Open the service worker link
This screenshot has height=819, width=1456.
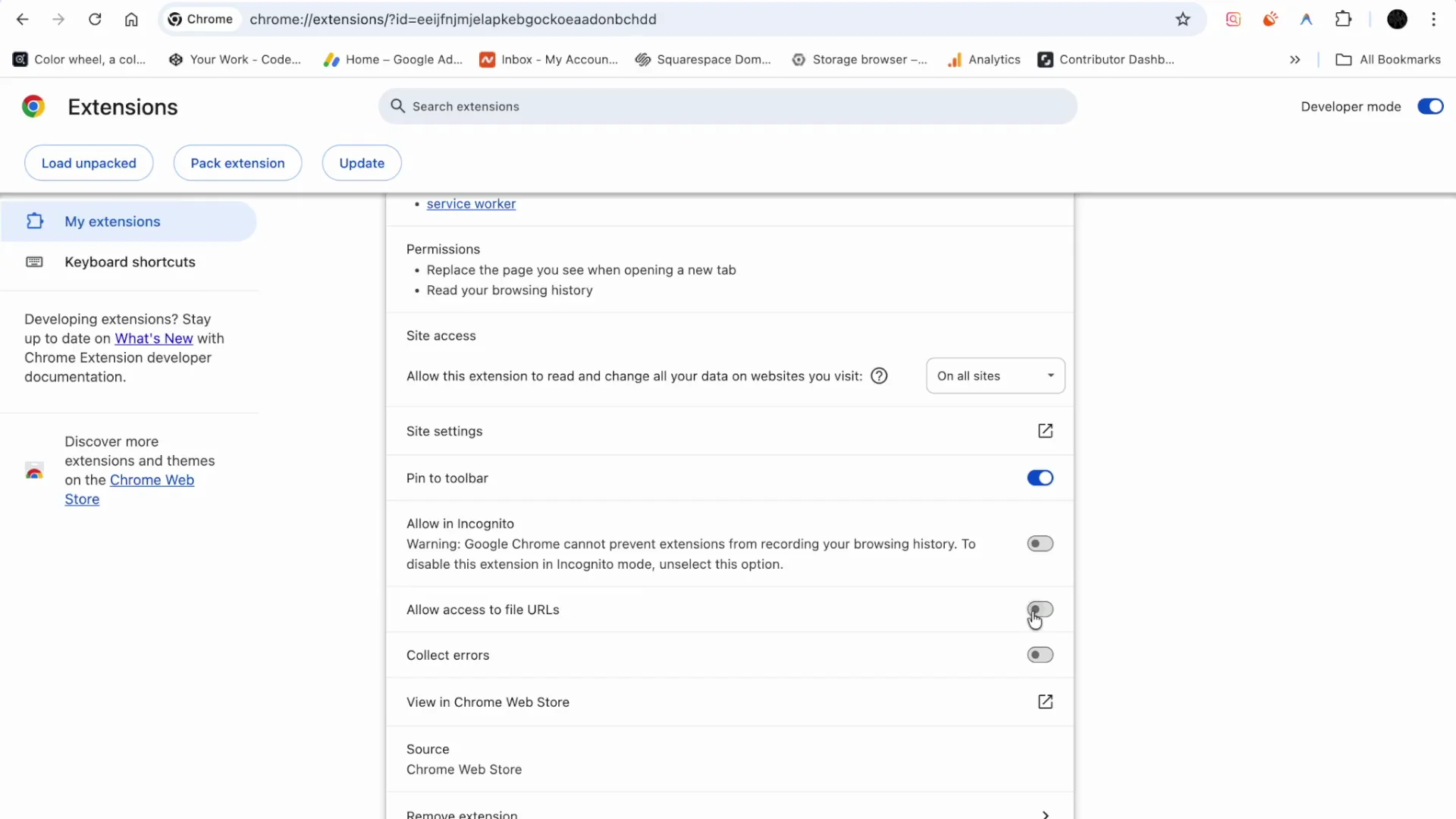pos(471,203)
